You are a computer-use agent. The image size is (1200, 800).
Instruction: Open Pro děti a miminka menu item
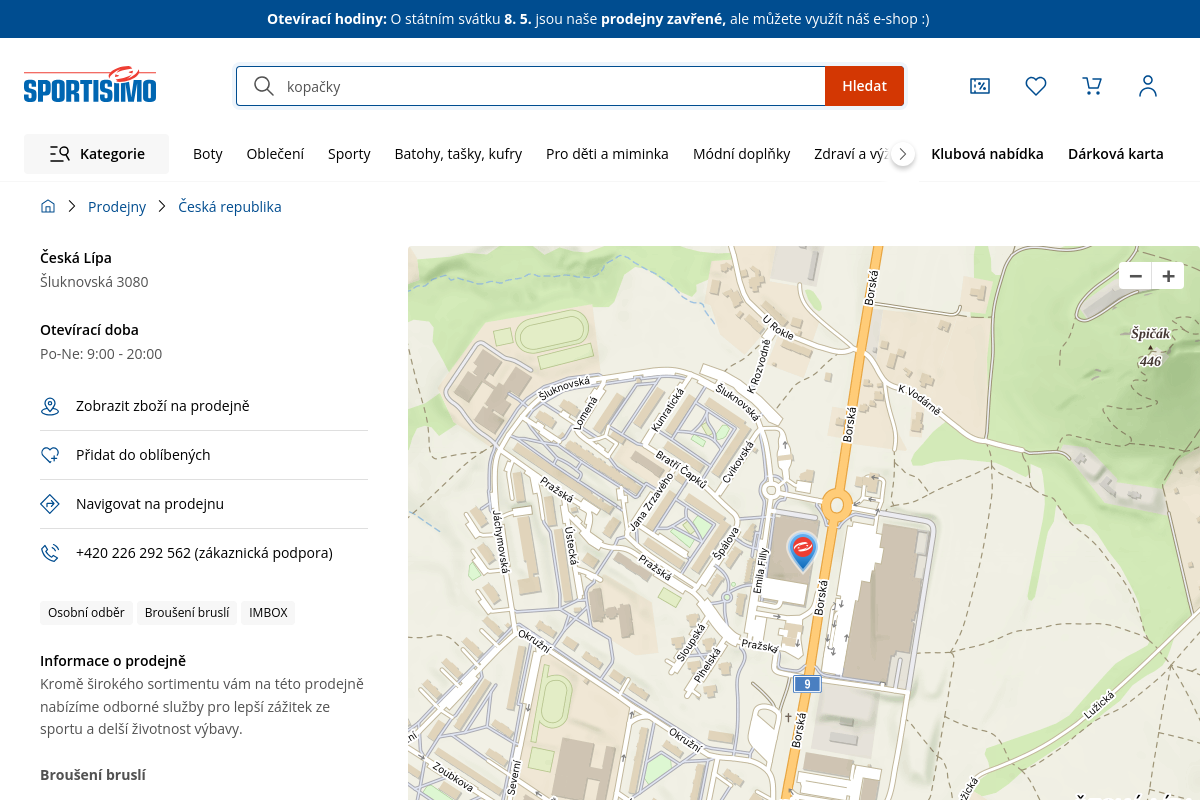pyautogui.click(x=607, y=154)
